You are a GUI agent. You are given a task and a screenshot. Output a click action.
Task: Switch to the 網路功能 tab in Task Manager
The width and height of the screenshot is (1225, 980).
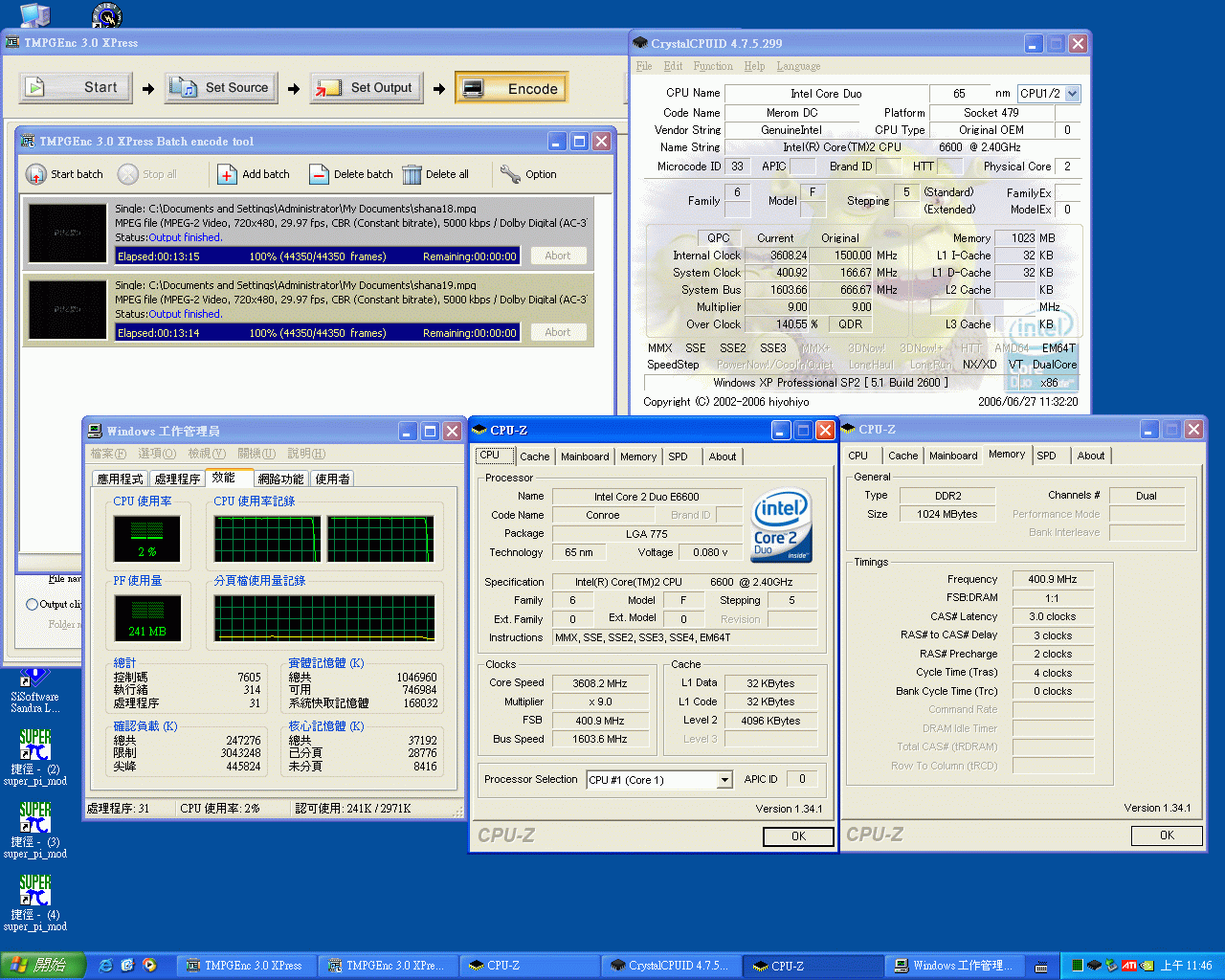[x=280, y=479]
